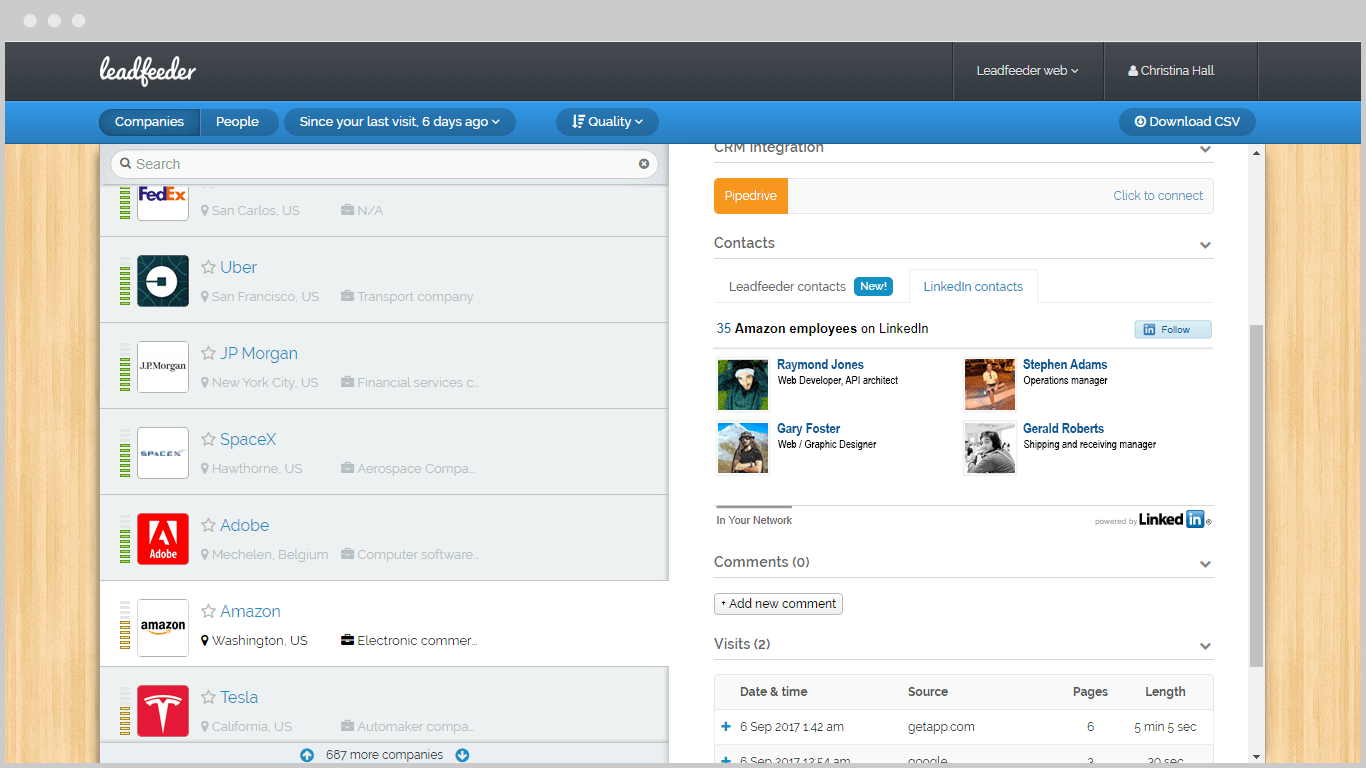Click the FedEx logo thumbnail
The image size is (1366, 768).
(x=163, y=203)
